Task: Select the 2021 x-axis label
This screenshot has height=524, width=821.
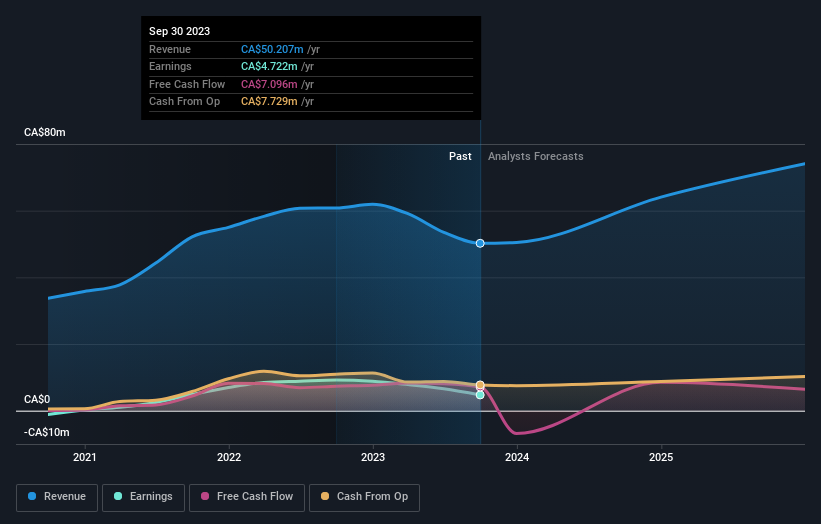Action: pyautogui.click(x=85, y=457)
